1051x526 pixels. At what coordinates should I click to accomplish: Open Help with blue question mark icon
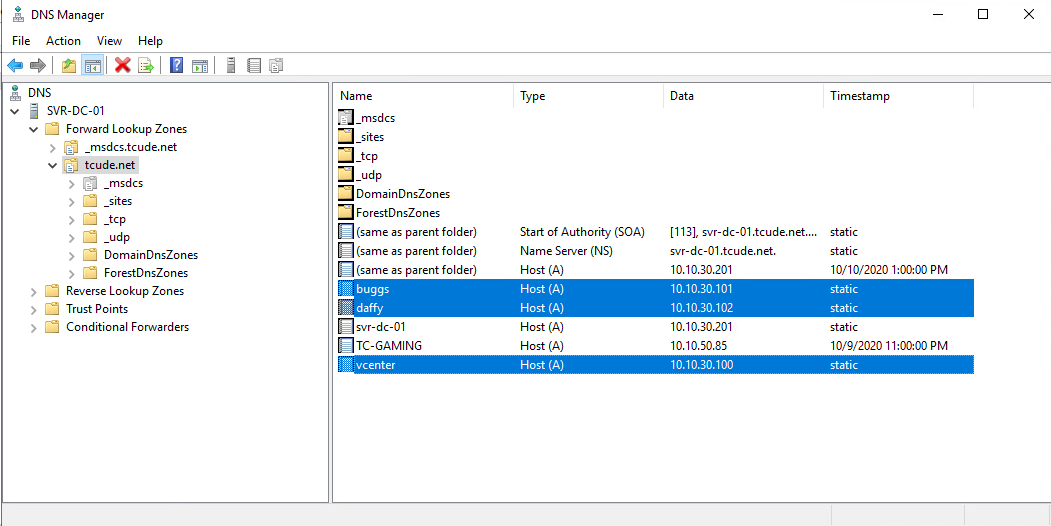(x=176, y=65)
